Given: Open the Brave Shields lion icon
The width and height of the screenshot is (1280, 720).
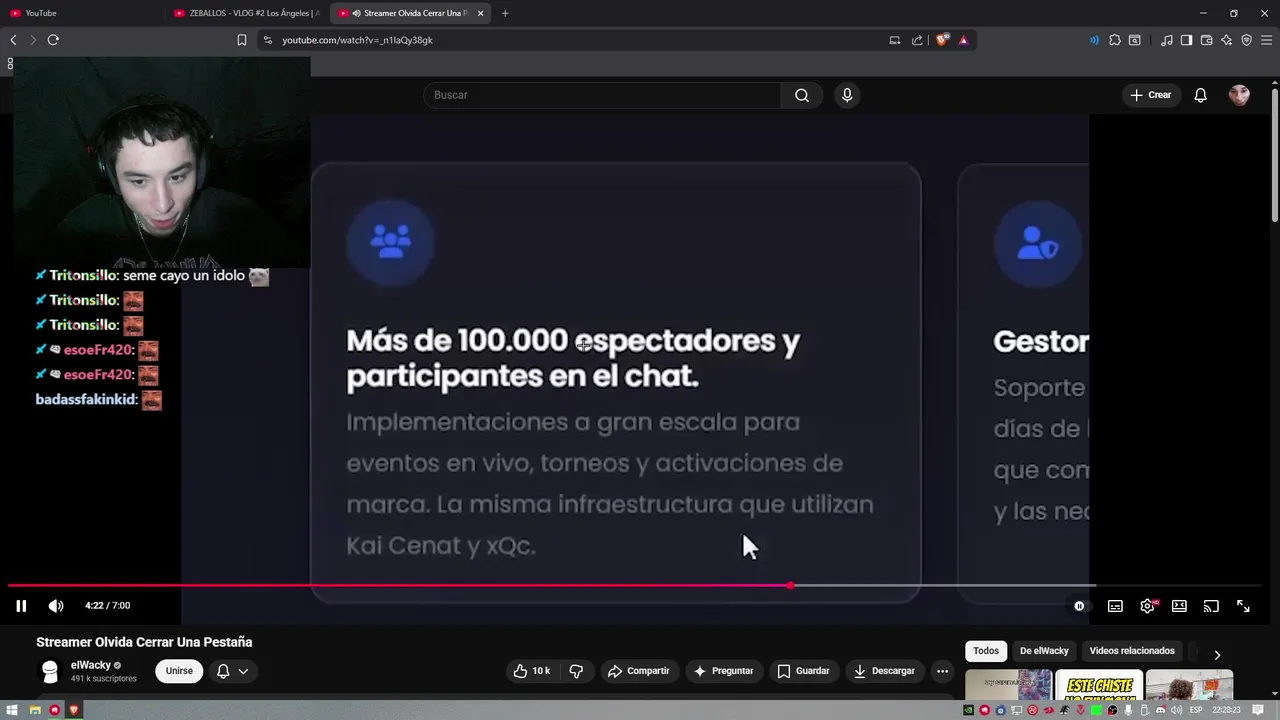Looking at the screenshot, I should [x=942, y=40].
